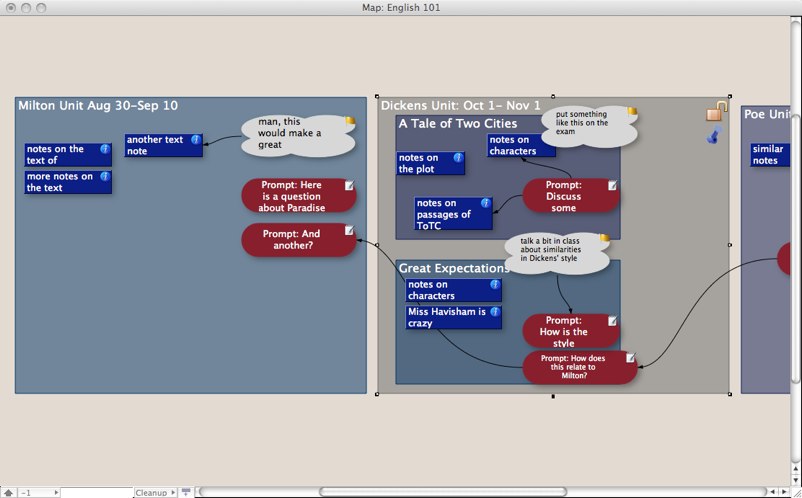
Task: Select the 'Poe Unit' adornment title
Action: (767, 114)
